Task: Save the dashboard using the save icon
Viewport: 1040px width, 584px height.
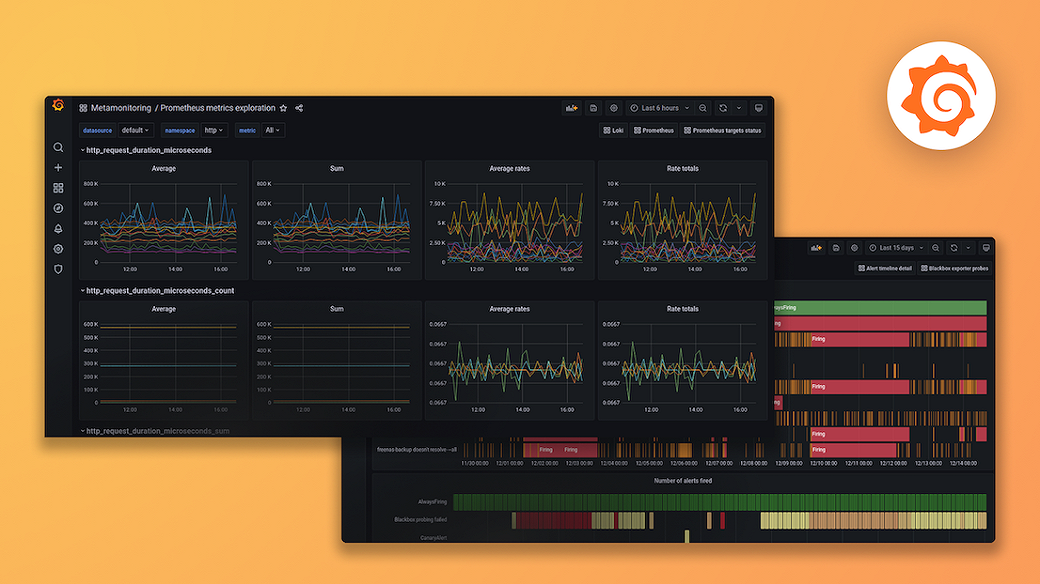Action: pyautogui.click(x=593, y=108)
